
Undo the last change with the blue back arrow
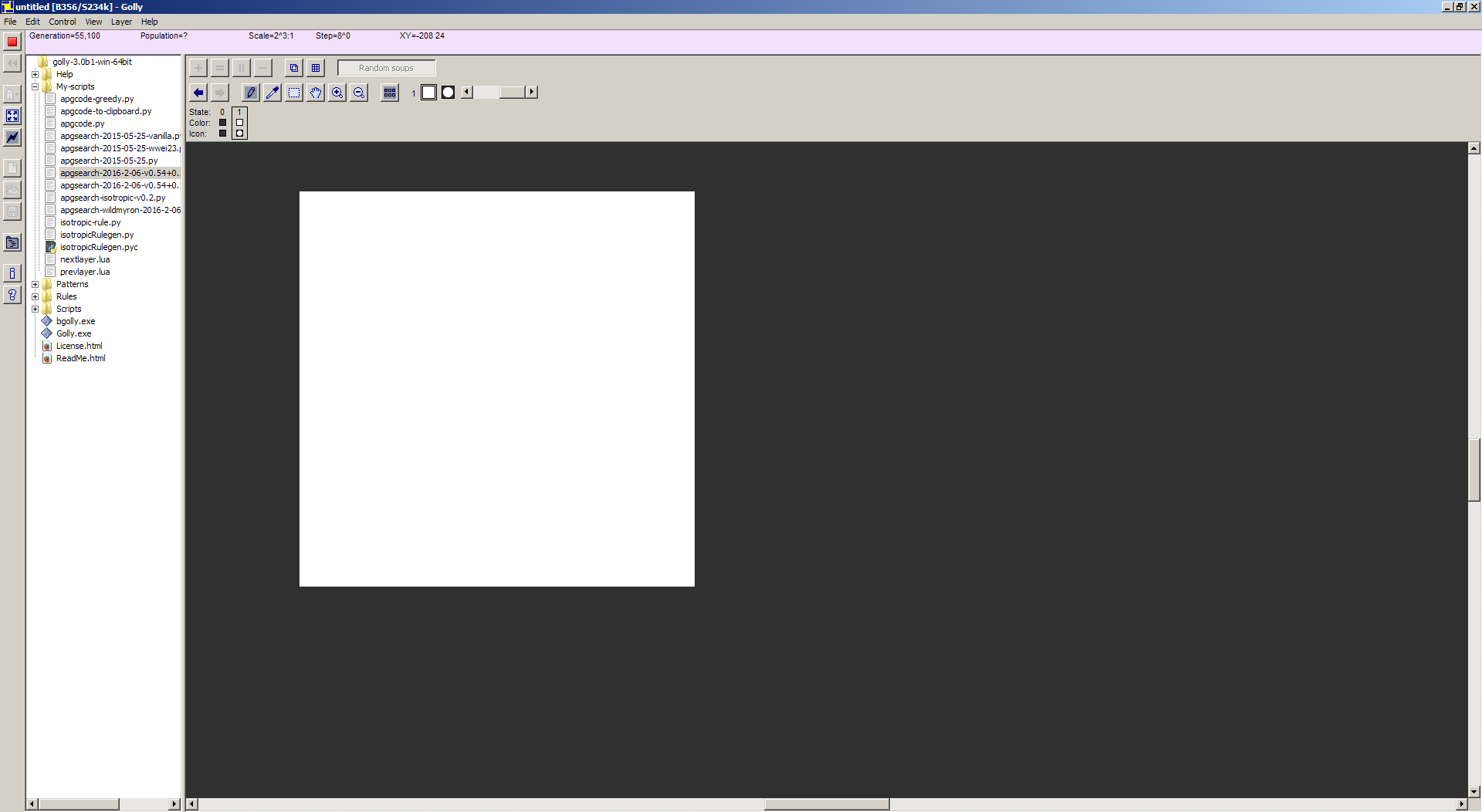pos(198,93)
